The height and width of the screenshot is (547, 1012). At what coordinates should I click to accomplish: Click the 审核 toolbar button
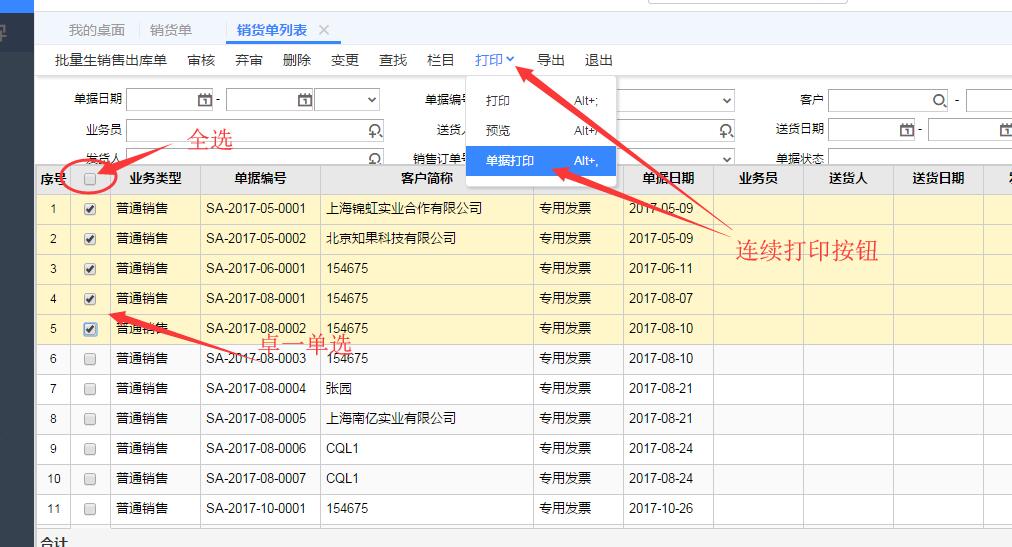(201, 60)
